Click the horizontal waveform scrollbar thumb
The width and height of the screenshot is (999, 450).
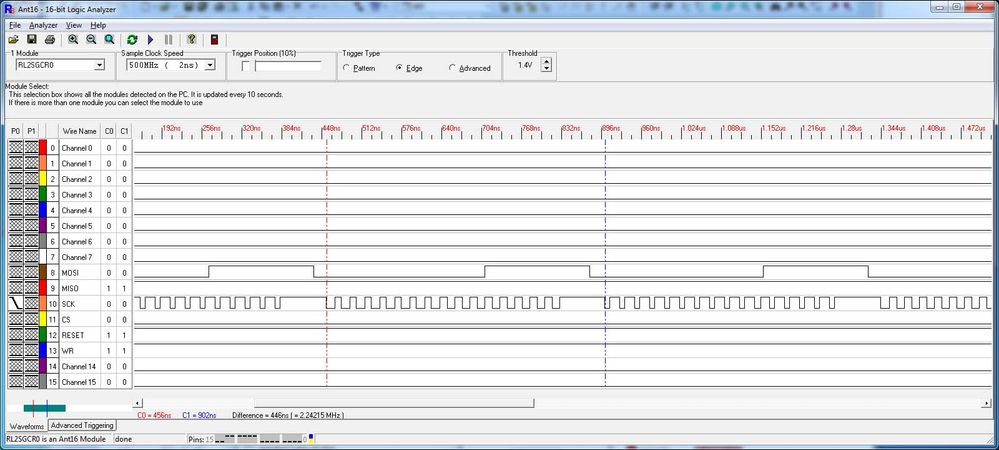click(x=394, y=403)
